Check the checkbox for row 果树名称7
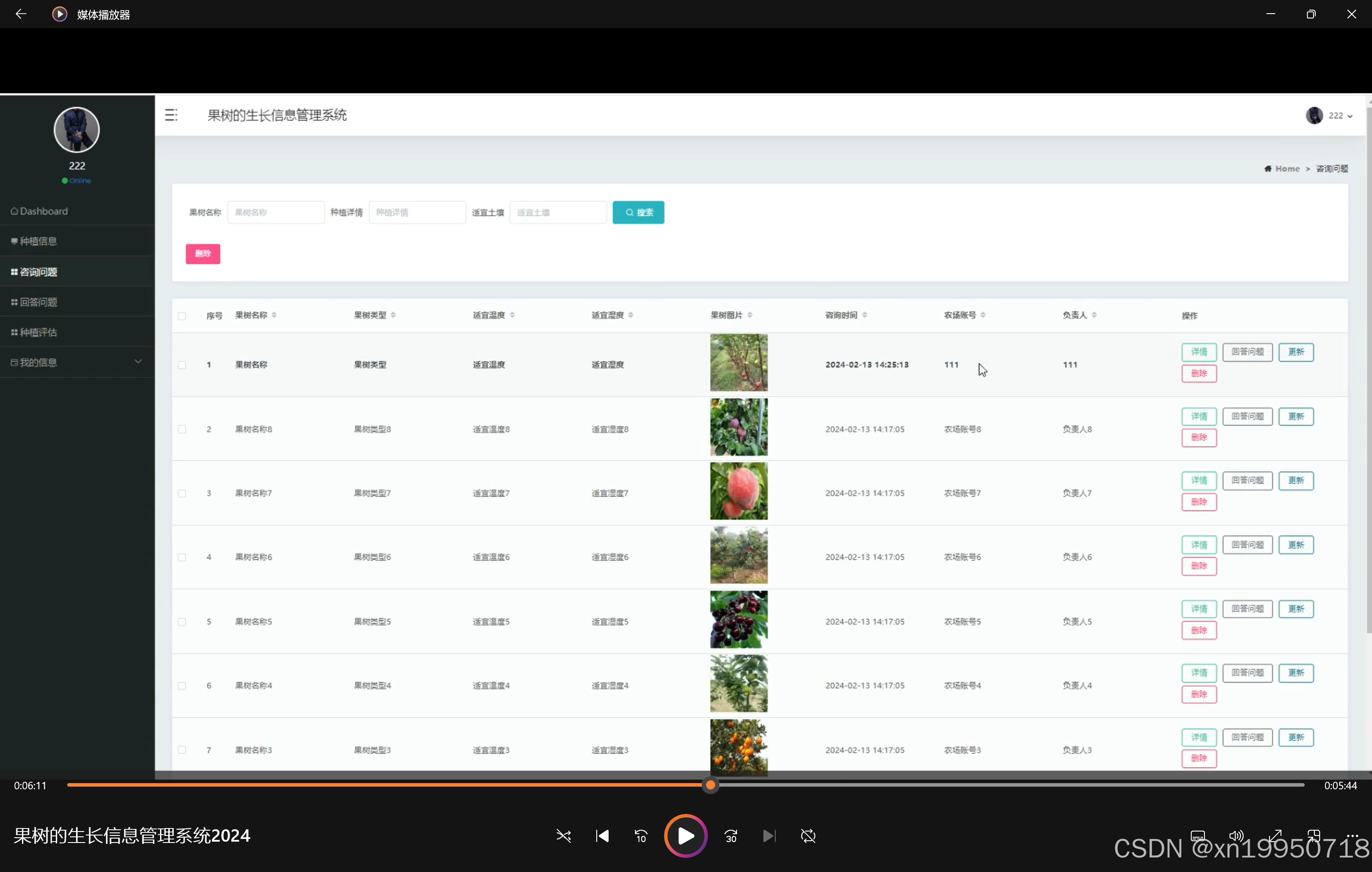Screen dimensions: 1372x872 tap(182, 494)
